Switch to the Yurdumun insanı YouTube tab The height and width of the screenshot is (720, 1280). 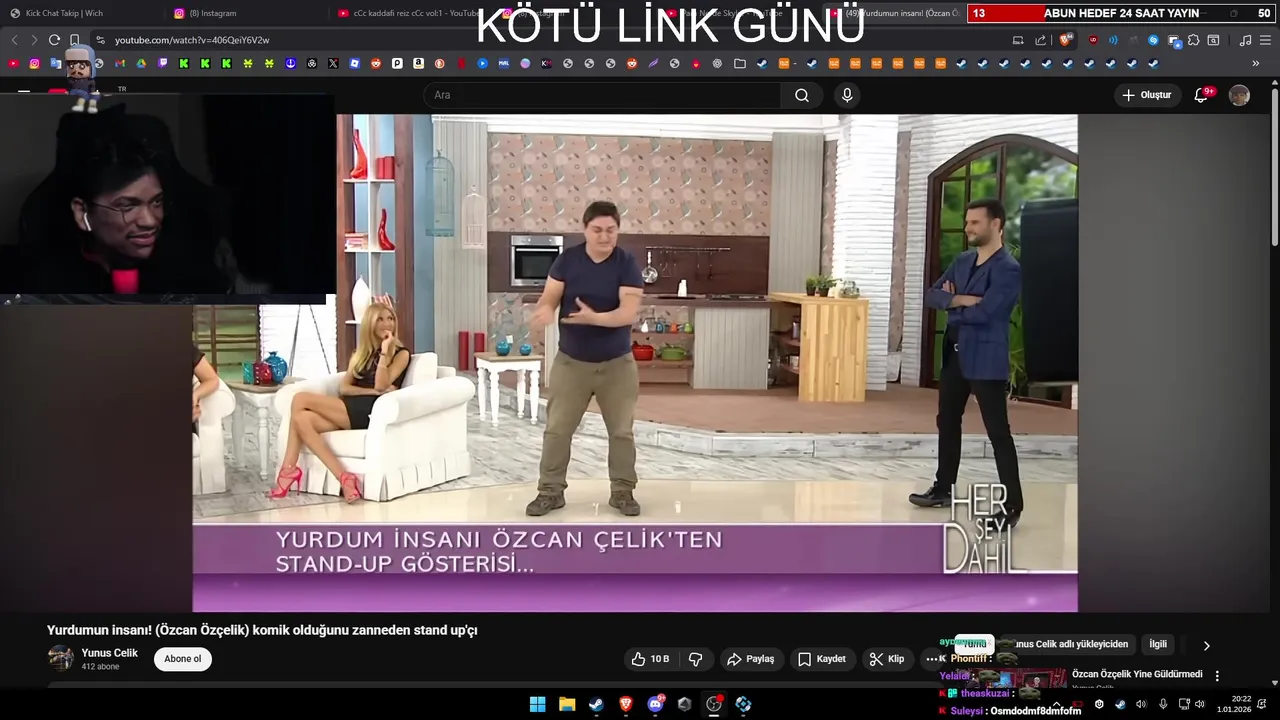pyautogui.click(x=895, y=13)
